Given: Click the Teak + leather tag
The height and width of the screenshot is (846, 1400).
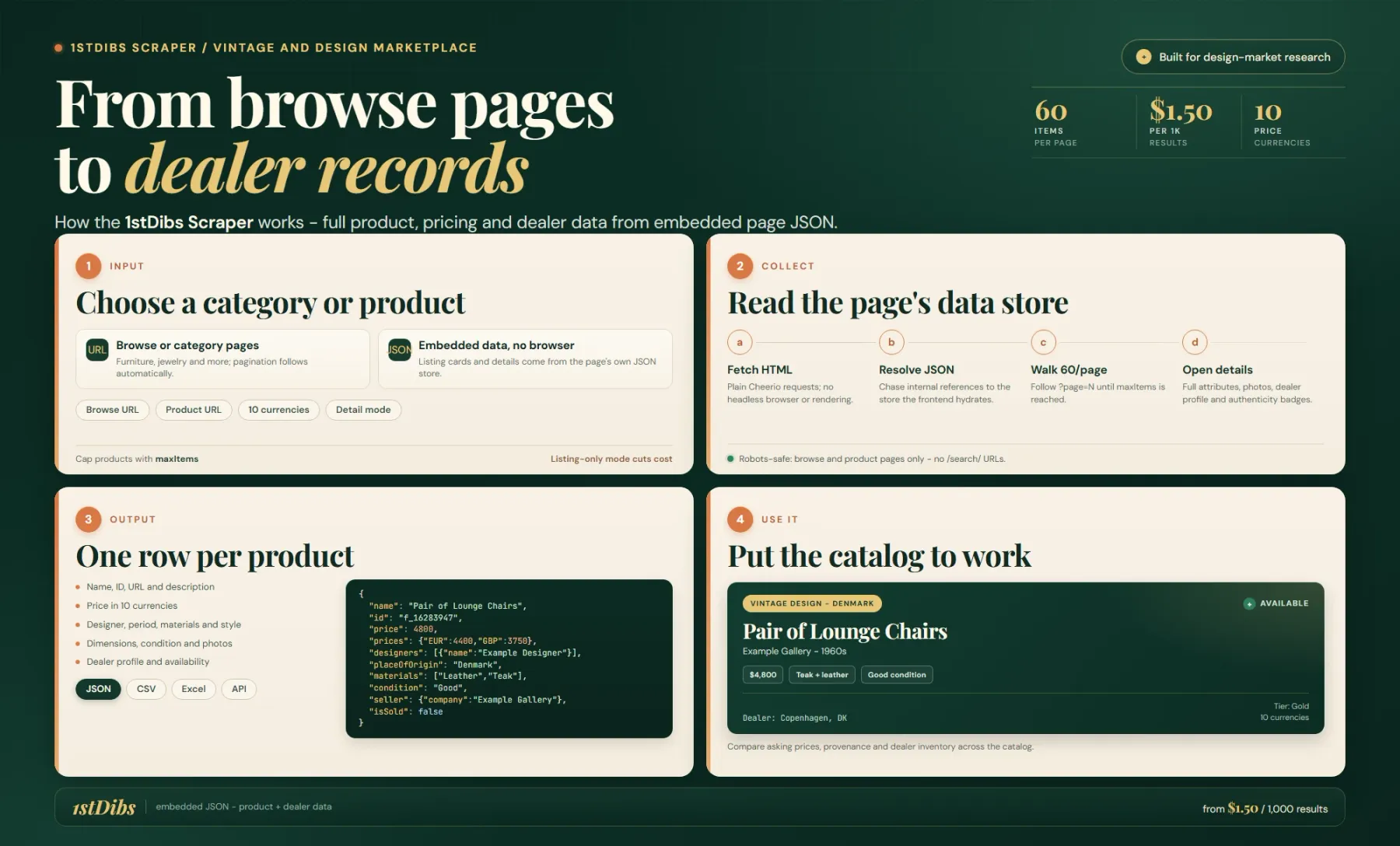Looking at the screenshot, I should point(822,675).
